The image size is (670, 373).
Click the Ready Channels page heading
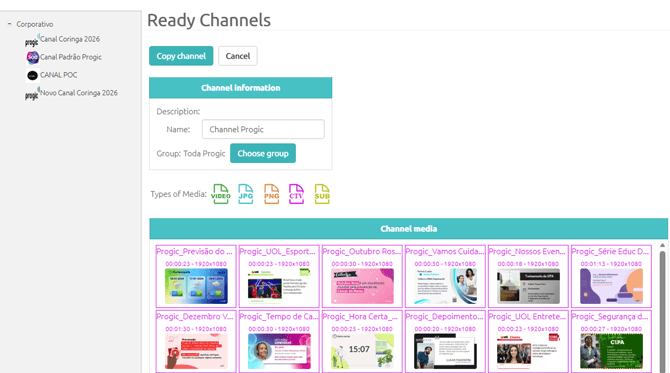pos(209,21)
